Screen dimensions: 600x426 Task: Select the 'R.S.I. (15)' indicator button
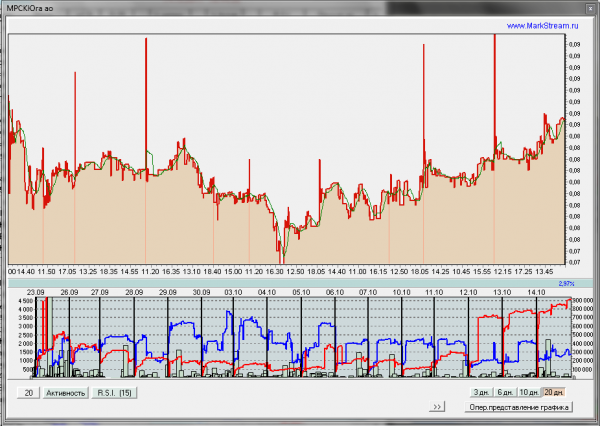coord(114,393)
